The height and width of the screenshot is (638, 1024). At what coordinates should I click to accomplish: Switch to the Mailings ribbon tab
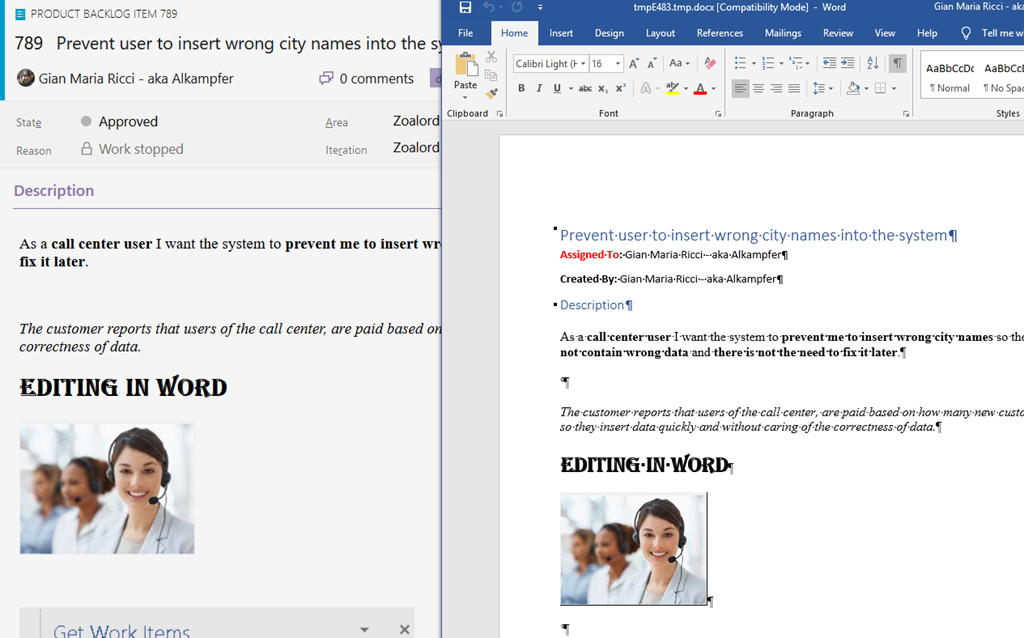pyautogui.click(x=783, y=32)
